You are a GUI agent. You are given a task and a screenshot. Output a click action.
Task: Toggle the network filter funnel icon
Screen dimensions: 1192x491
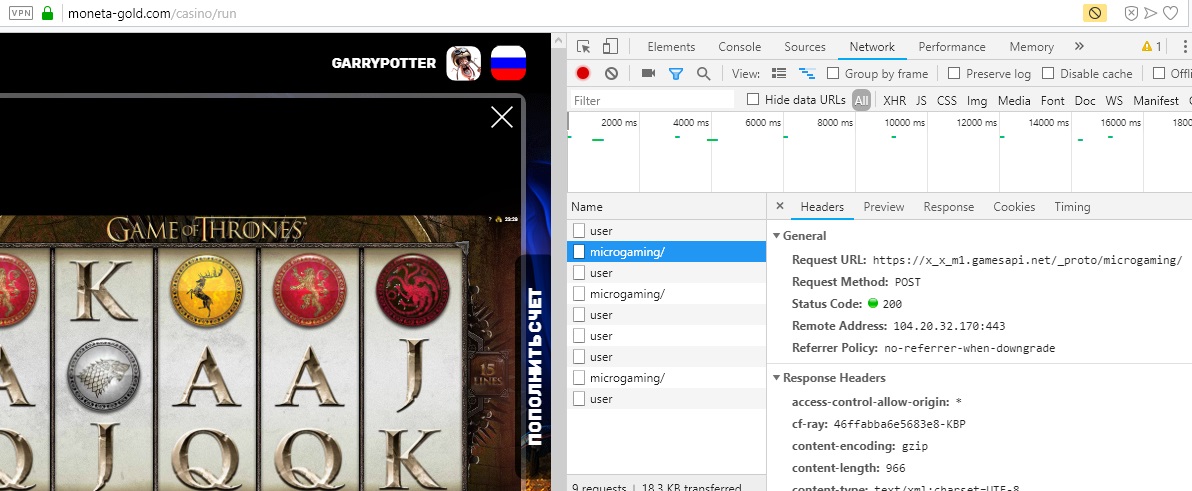click(x=676, y=73)
